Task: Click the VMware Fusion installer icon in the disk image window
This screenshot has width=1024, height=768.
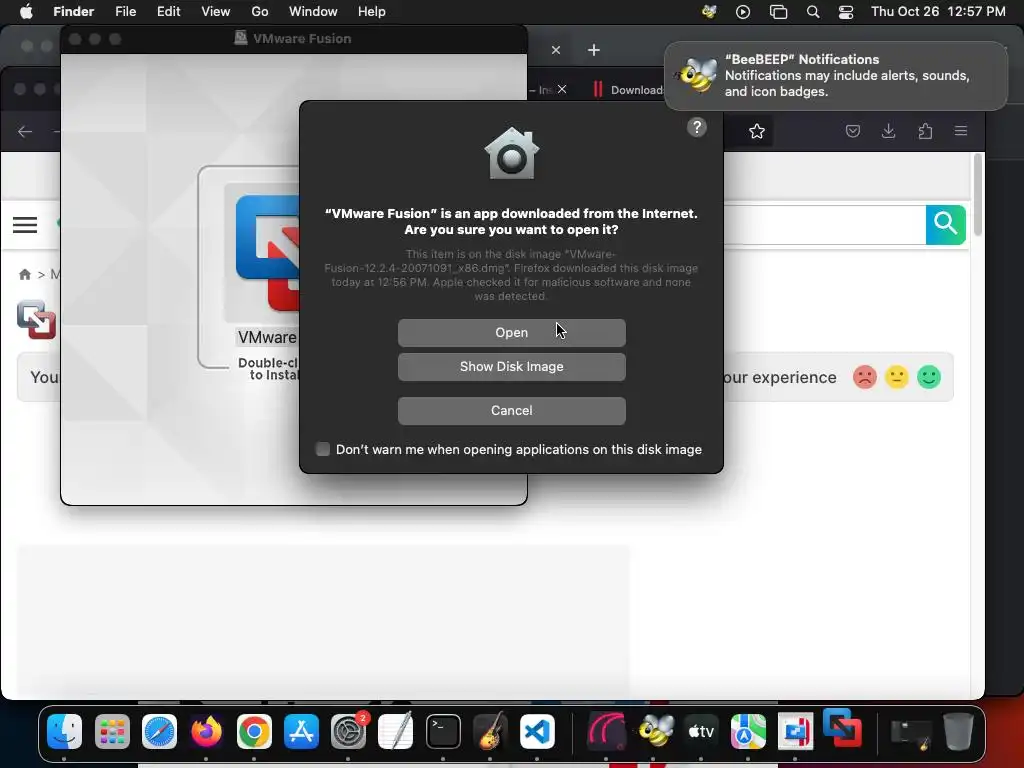Action: coord(268,255)
